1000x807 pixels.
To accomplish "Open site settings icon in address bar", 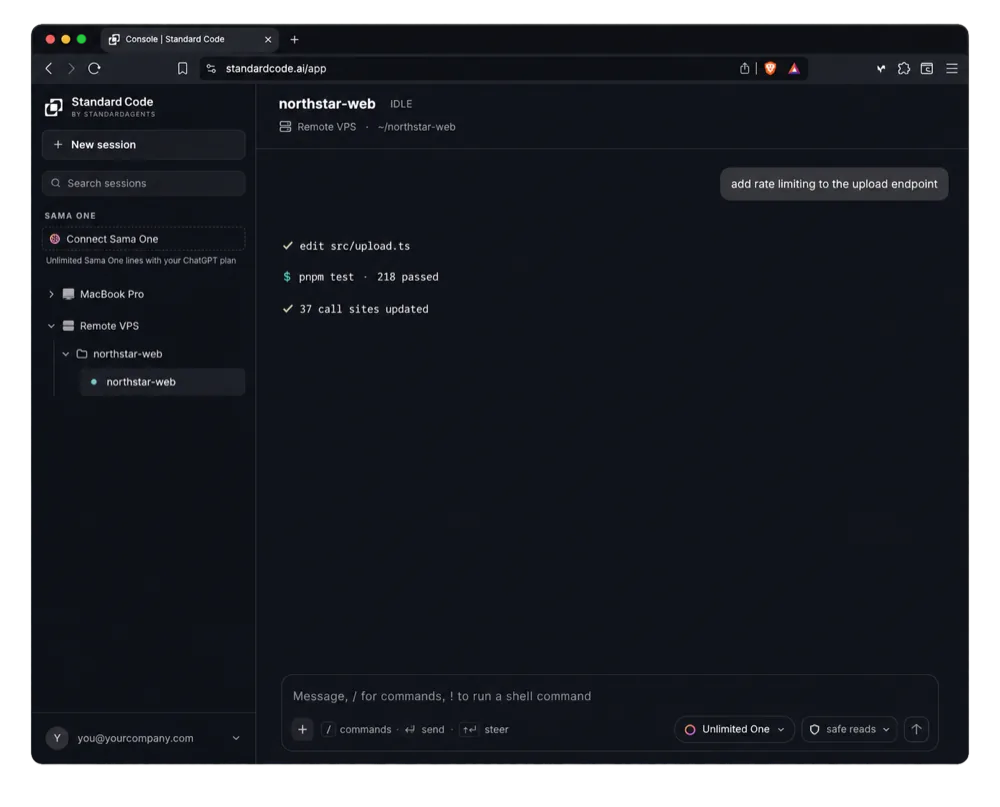I will [211, 68].
